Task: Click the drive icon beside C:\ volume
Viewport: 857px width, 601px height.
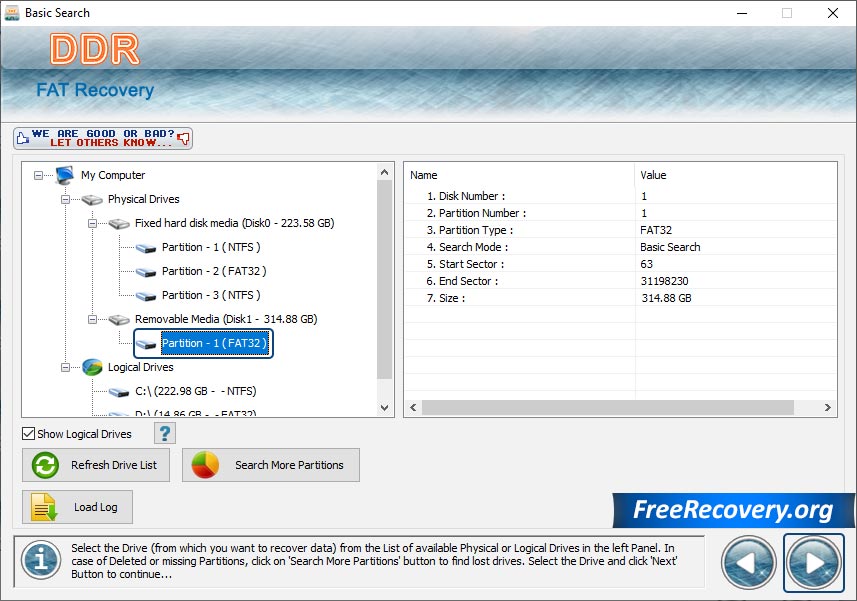Action: [119, 392]
